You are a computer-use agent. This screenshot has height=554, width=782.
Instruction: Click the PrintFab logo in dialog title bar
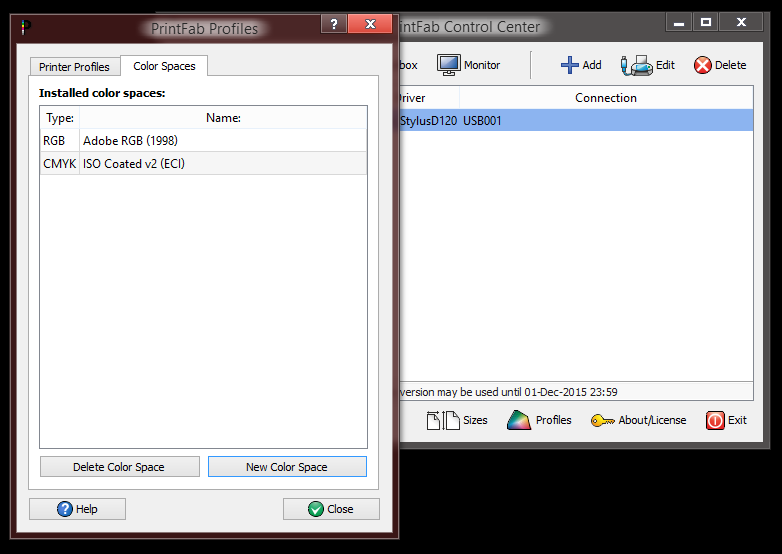point(26,27)
